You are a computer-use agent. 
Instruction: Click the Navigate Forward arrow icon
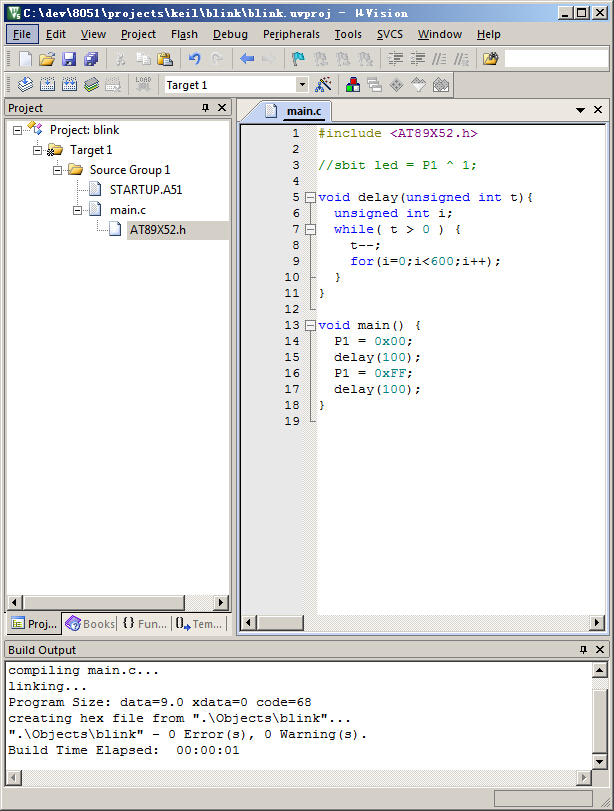[268, 59]
